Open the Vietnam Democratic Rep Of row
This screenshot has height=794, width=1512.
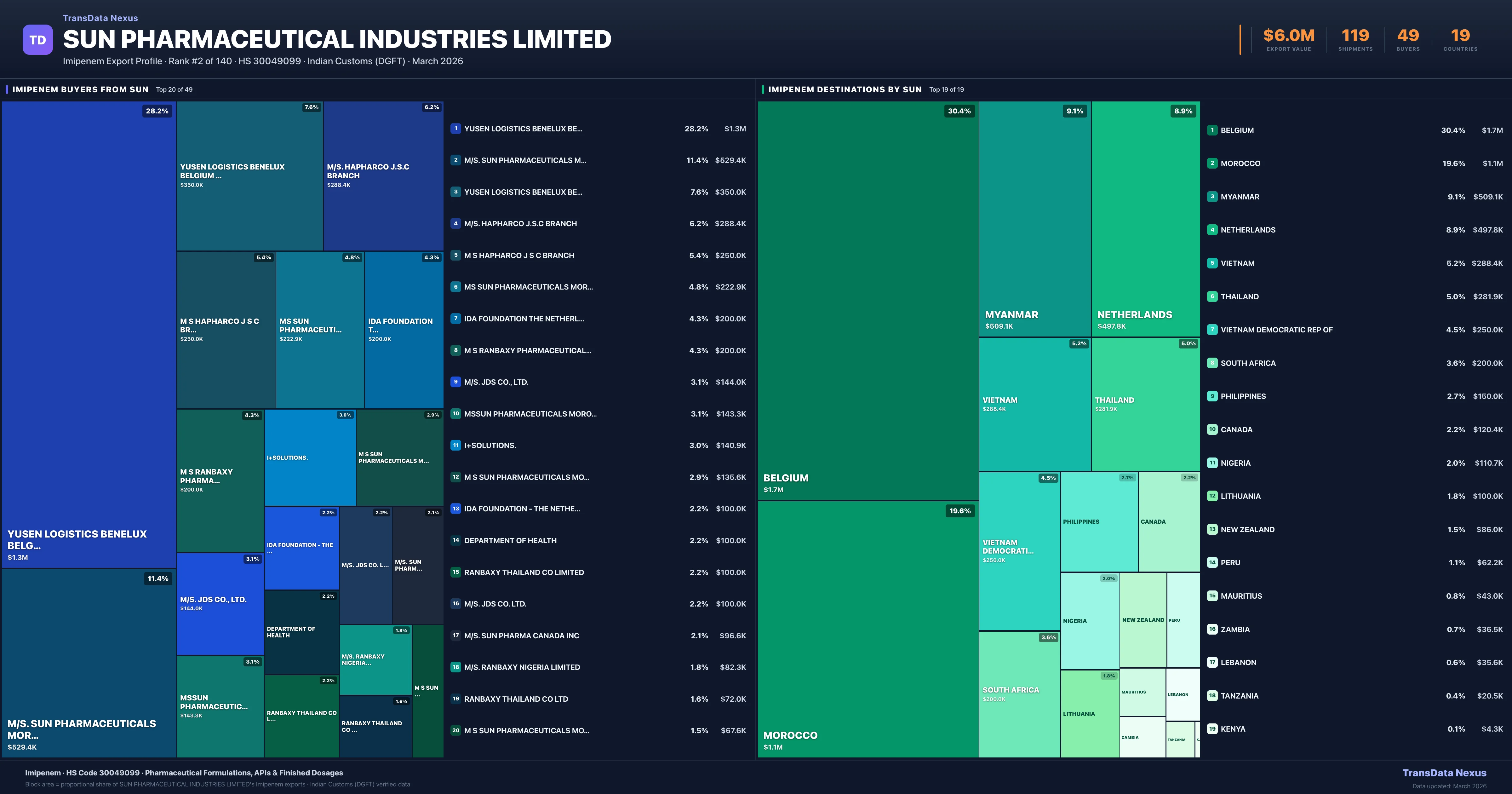click(x=1276, y=330)
